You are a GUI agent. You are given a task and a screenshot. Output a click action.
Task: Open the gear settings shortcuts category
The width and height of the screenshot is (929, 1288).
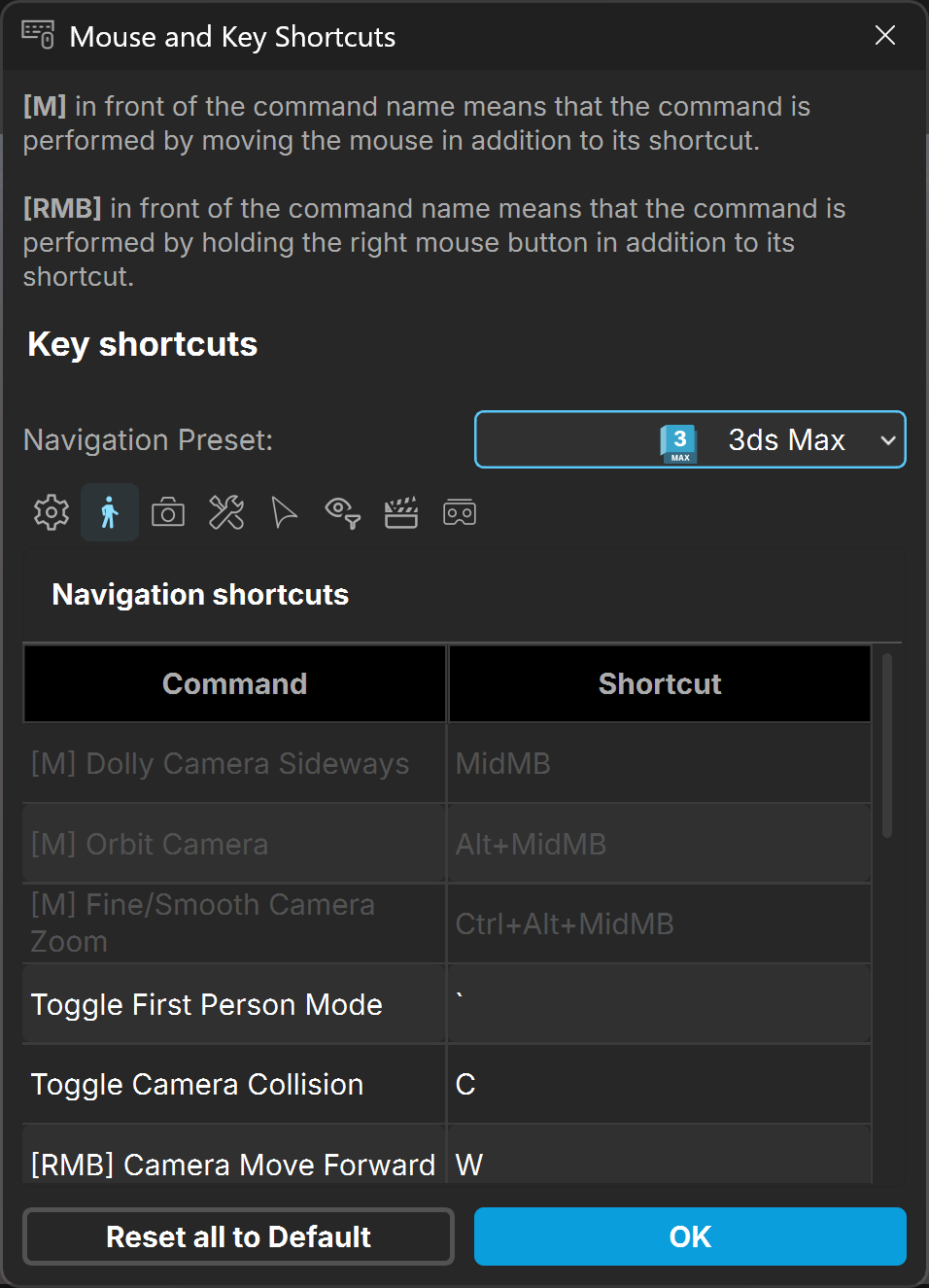[x=52, y=512]
